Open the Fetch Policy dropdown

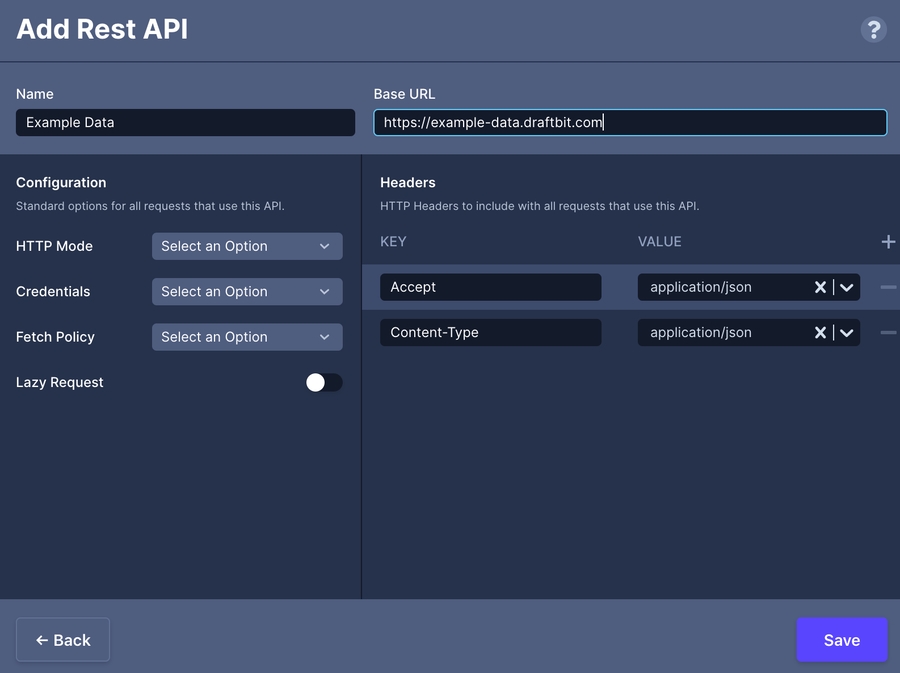247,337
